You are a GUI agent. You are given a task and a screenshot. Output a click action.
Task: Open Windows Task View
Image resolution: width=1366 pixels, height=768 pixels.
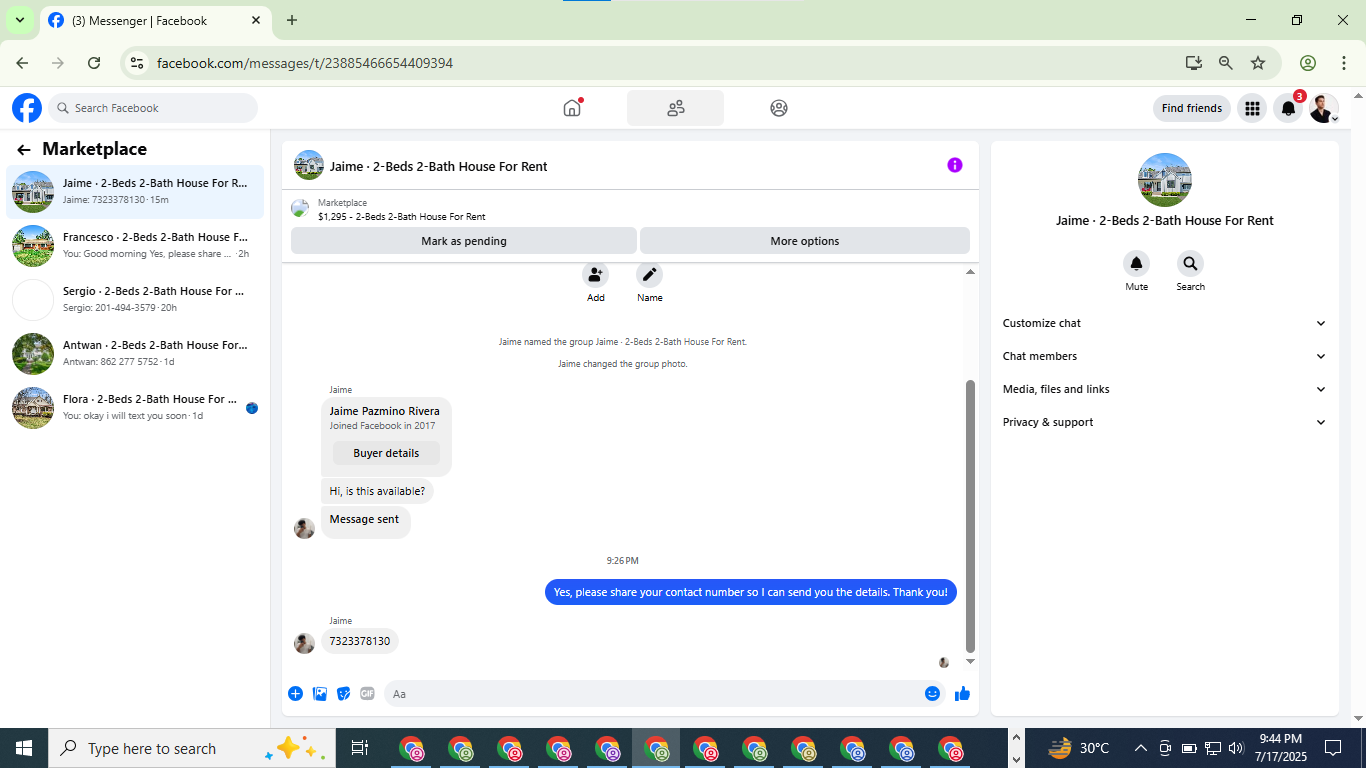[360, 748]
